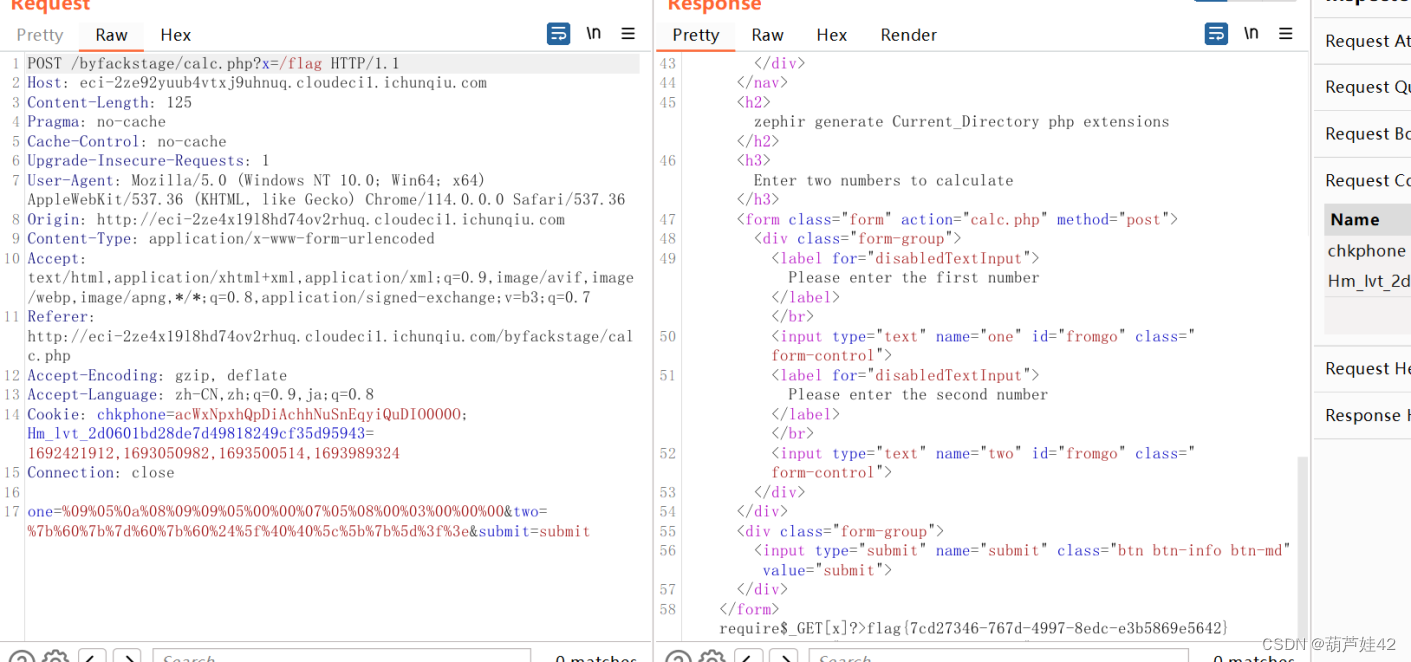Go to next match under Response panel
The width and height of the screenshot is (1411, 662).
tap(783, 657)
